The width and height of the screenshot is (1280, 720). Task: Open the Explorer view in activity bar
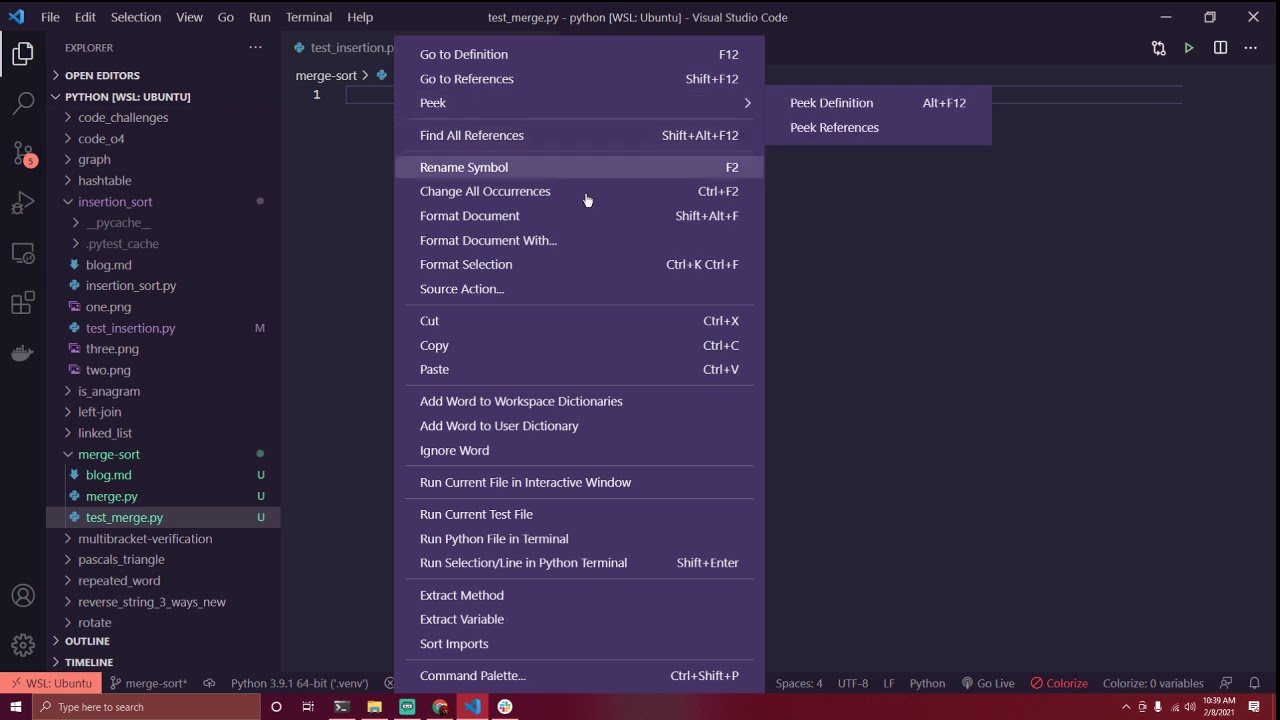click(23, 54)
